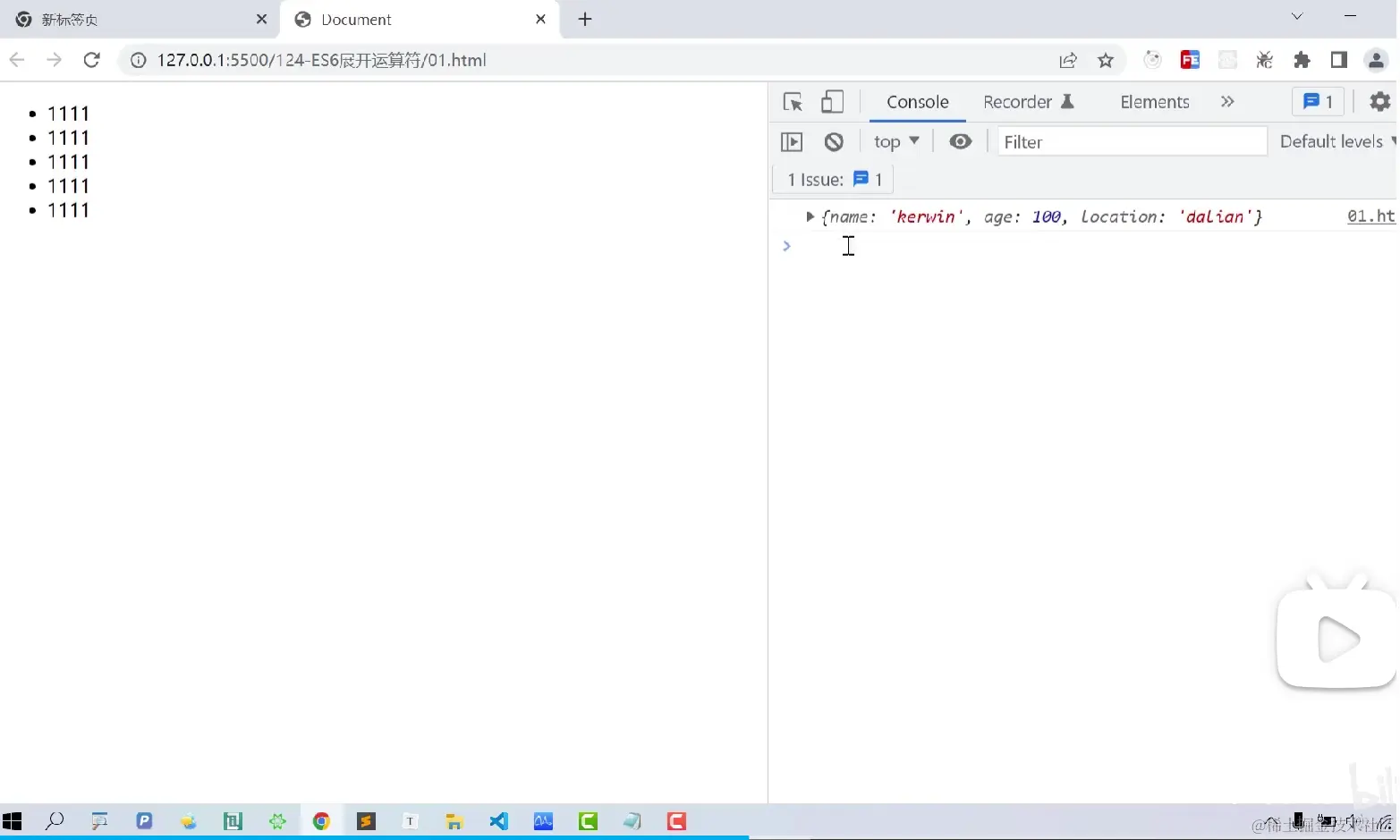Viewport: 1400px width, 840px height.
Task: Open the purple P app in the taskbar
Action: pos(144,821)
